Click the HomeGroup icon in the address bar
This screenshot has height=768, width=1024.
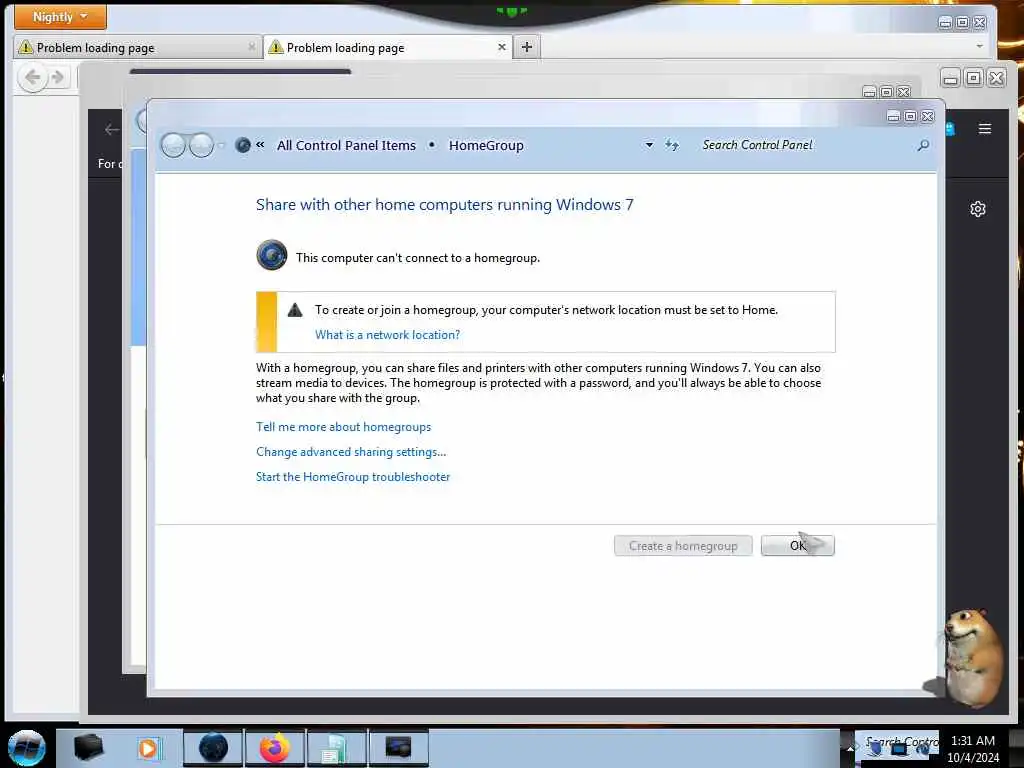(242, 145)
